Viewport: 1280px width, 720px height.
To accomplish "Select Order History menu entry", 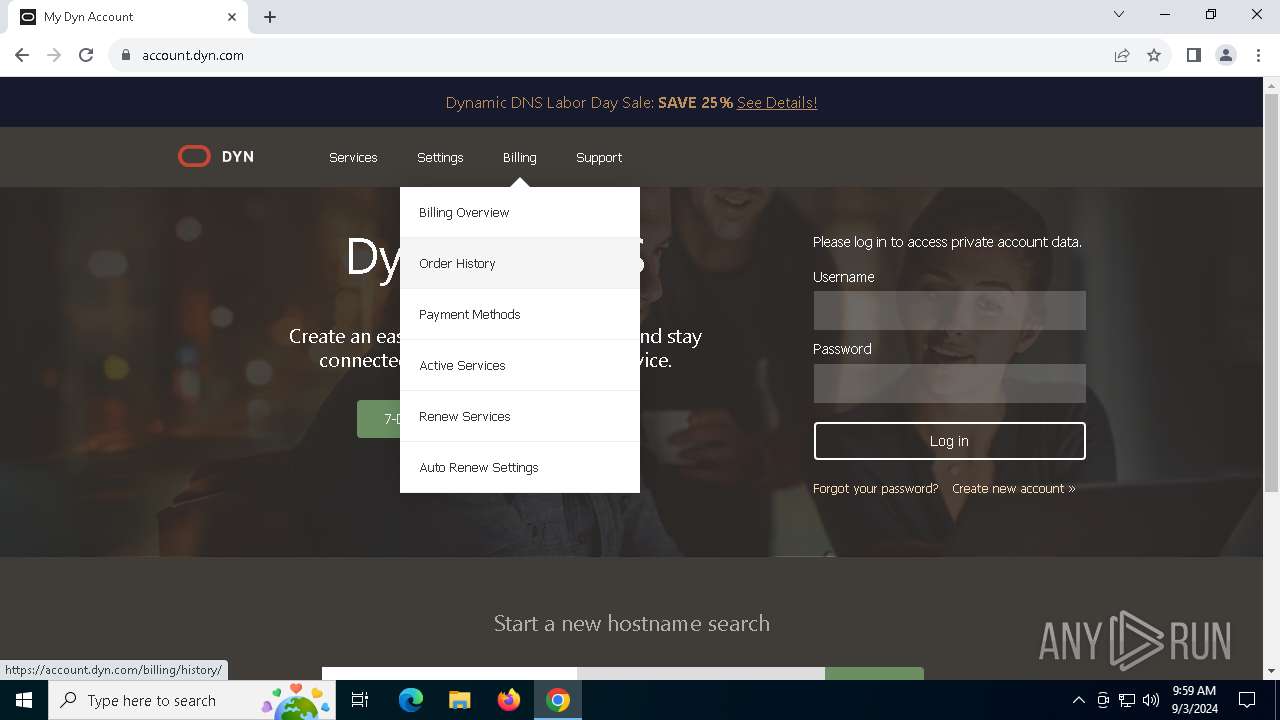I will tap(520, 263).
